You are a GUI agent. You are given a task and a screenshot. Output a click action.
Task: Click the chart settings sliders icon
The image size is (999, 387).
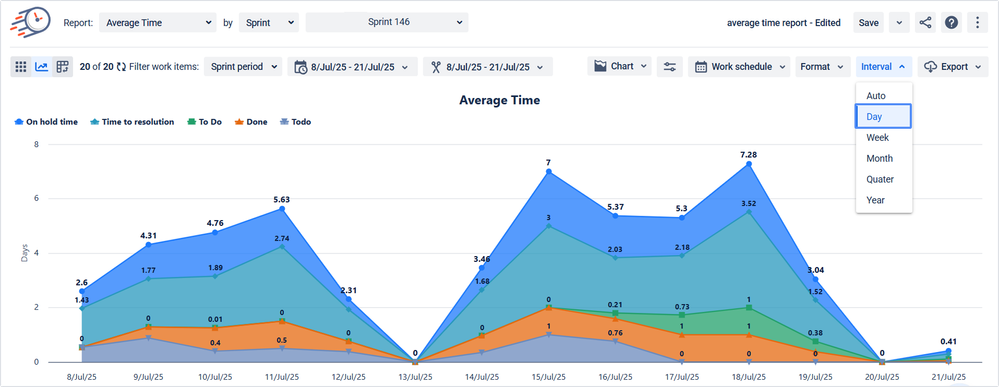[x=670, y=66]
